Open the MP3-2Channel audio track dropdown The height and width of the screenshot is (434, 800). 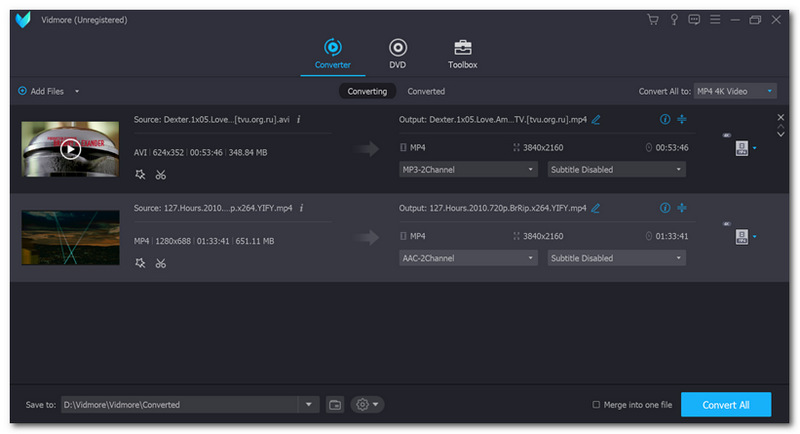tap(468, 169)
